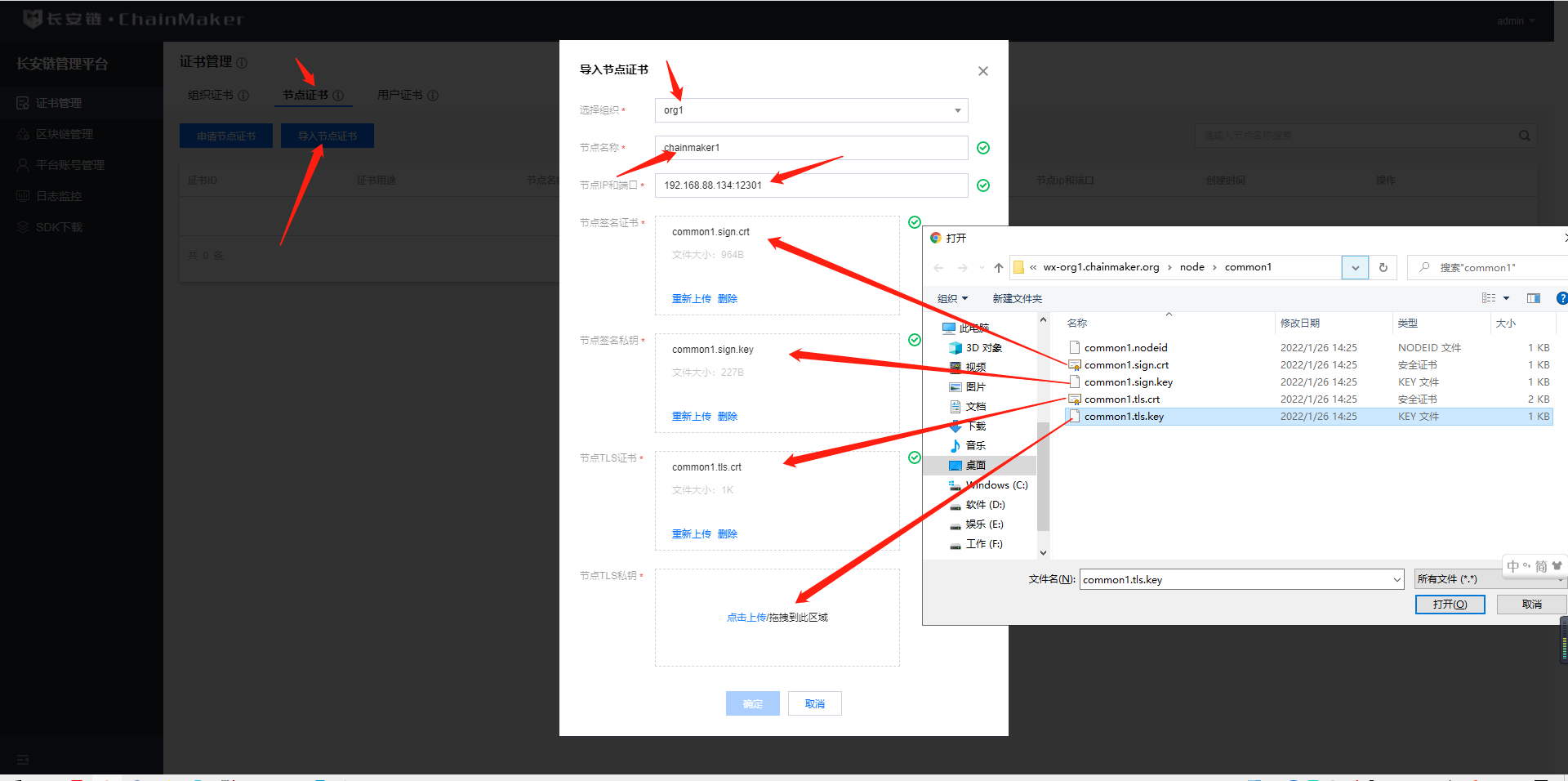Open the 组织 menu in the file dialog

pyautogui.click(x=952, y=299)
